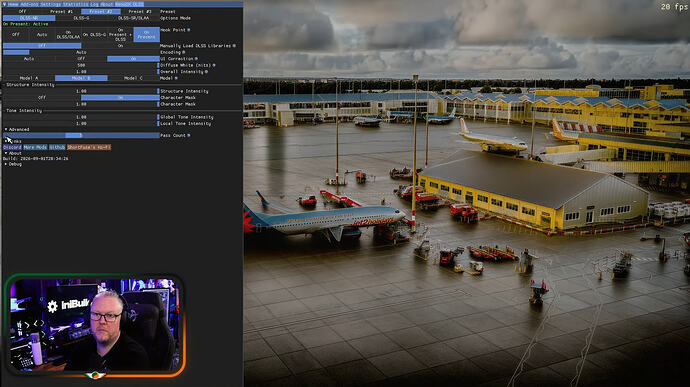Image resolution: width=690 pixels, height=387 pixels.
Task: Click the streamer webcam overlay
Action: point(95,326)
